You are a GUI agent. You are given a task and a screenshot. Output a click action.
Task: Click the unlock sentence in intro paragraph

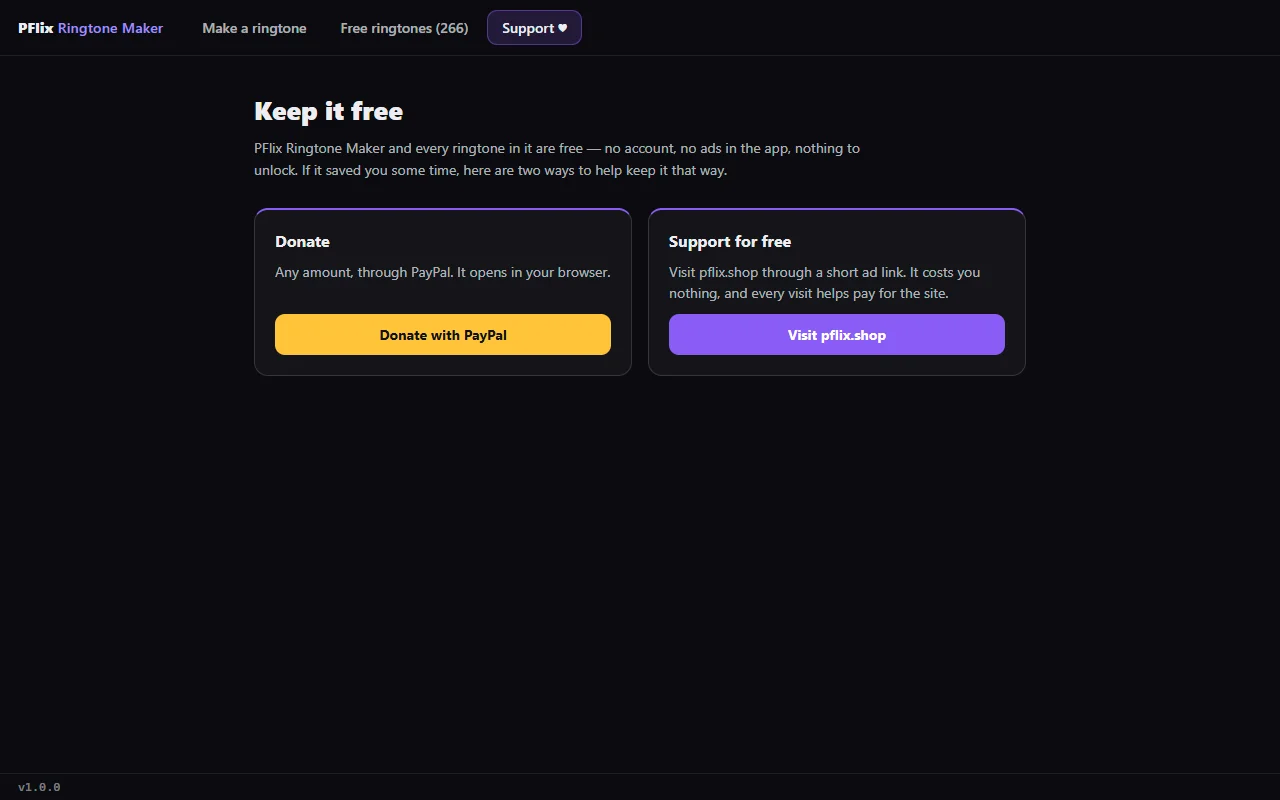(490, 170)
